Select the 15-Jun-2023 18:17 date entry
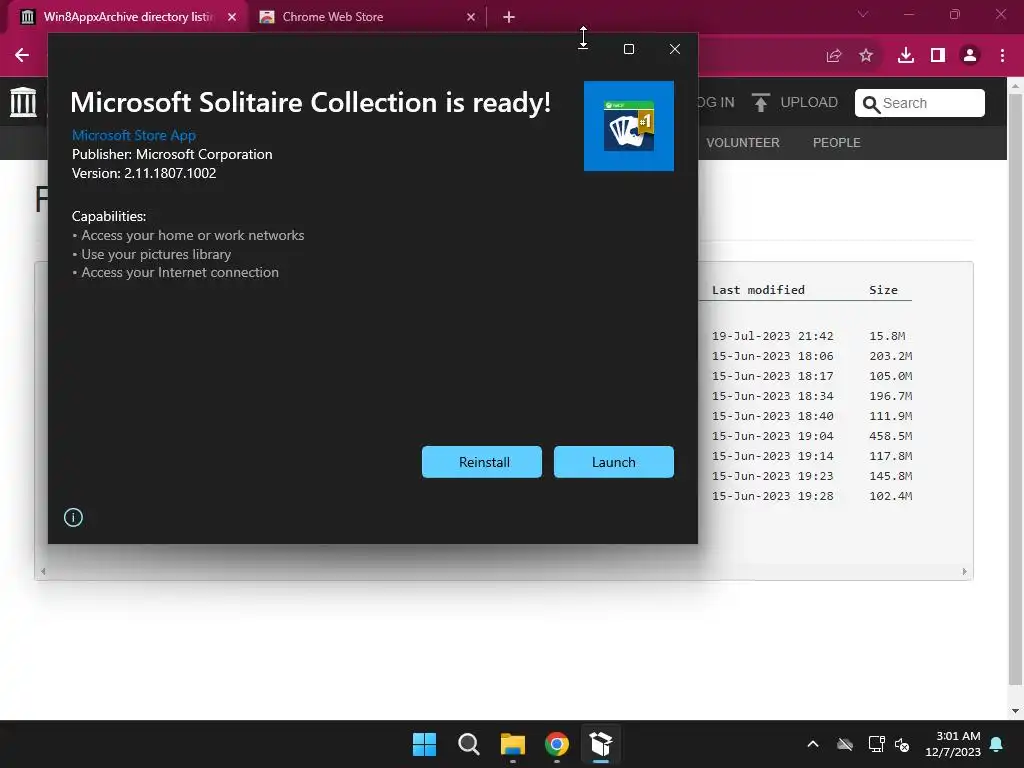The image size is (1024, 768). (x=773, y=376)
